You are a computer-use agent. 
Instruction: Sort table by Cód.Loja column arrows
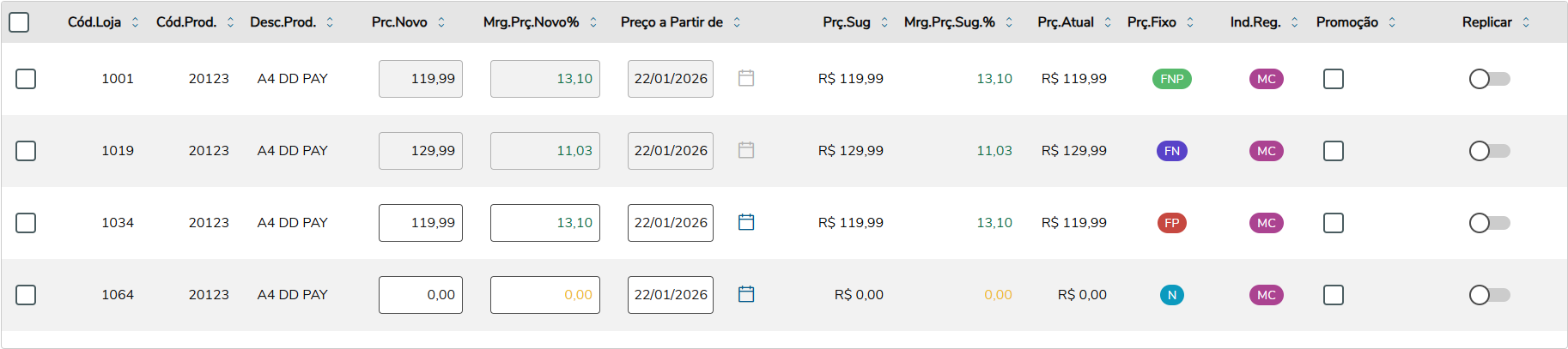[x=135, y=22]
